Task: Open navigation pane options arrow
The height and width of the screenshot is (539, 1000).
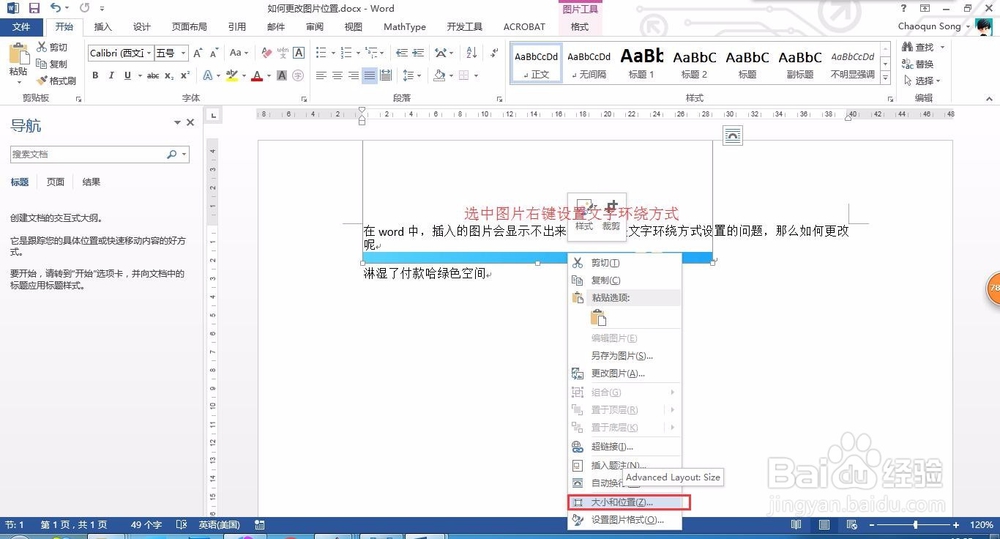Action: click(x=177, y=122)
